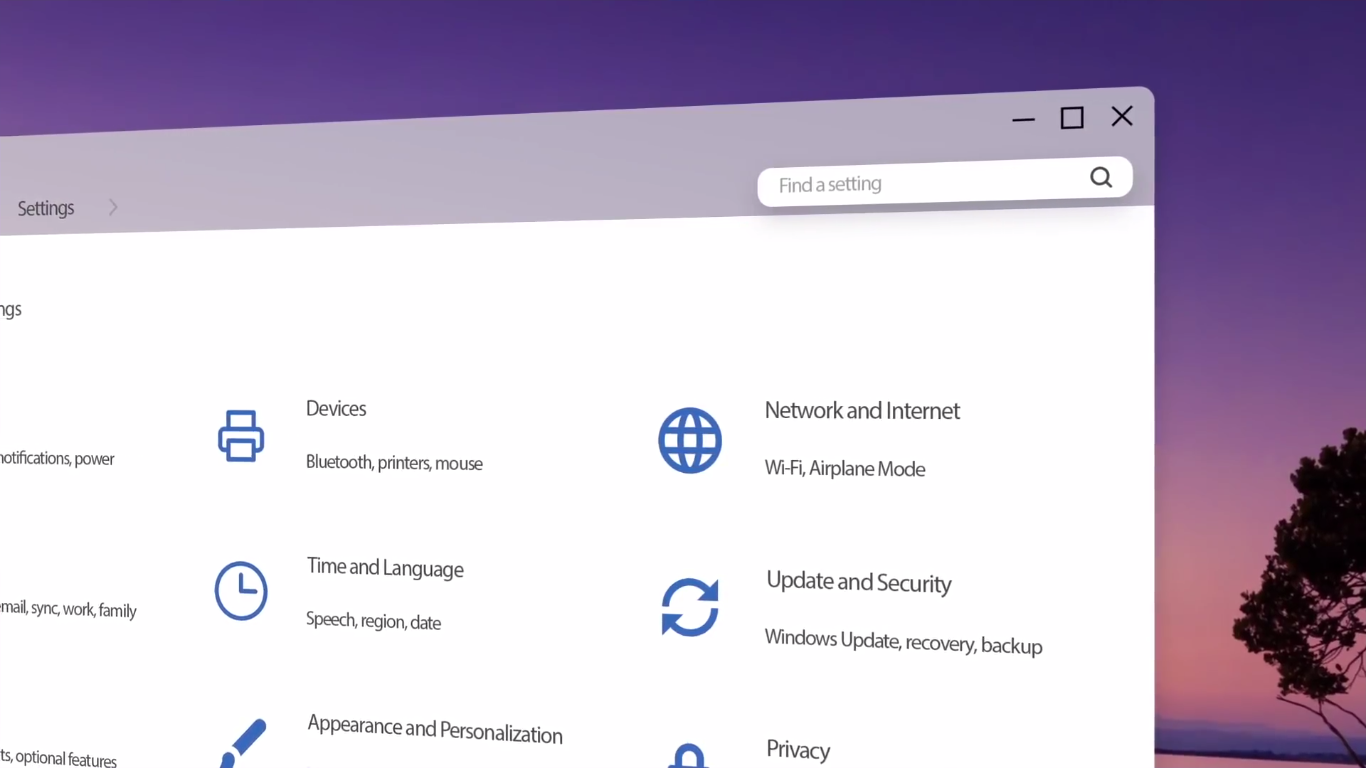Open the Network and Internet heading
The width and height of the screenshot is (1366, 768).
tap(862, 411)
